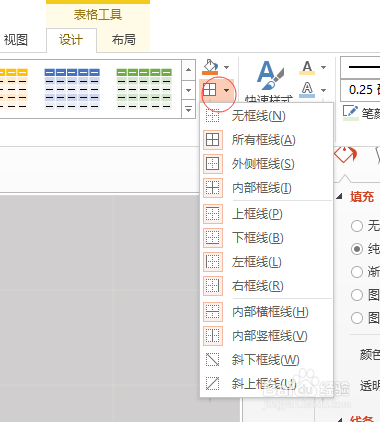The image size is (380, 422).
Task: Choose 上框线(P) menu entry
Action: (267, 214)
